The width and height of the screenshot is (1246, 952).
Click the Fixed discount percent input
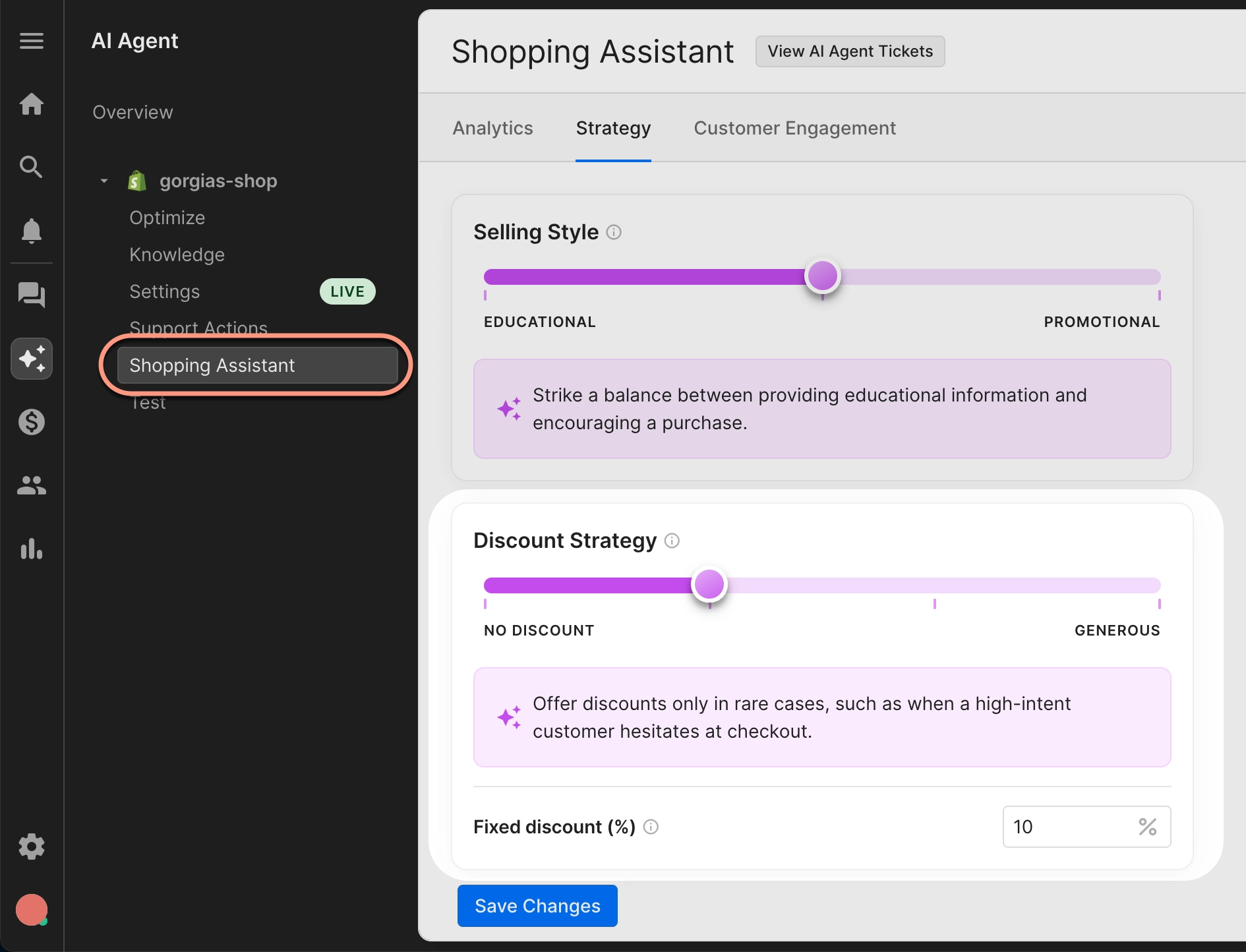[x=1086, y=827]
